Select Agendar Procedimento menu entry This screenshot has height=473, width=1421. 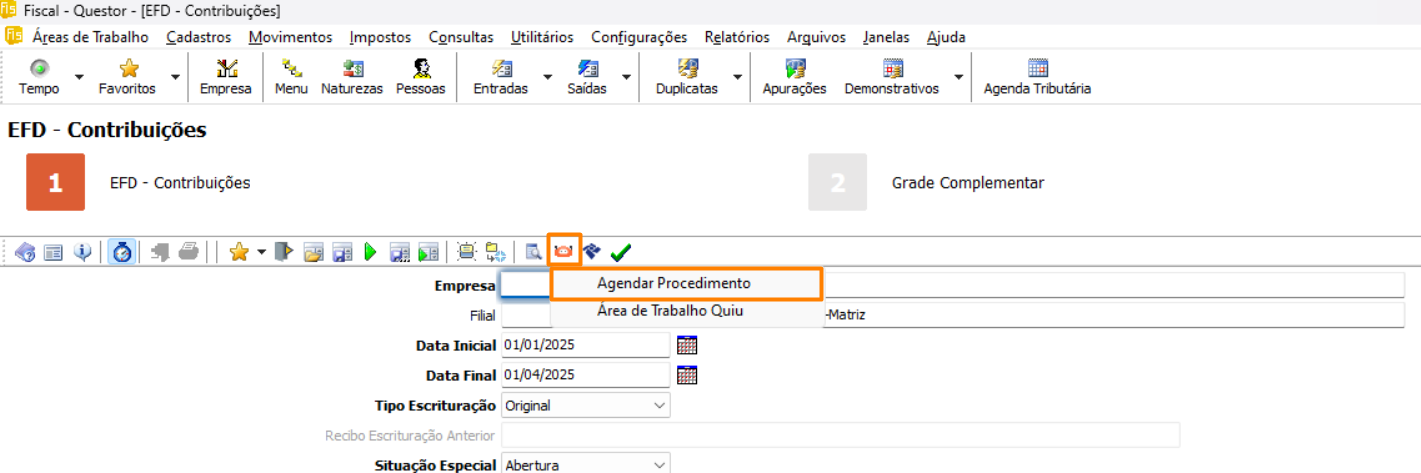tap(673, 283)
